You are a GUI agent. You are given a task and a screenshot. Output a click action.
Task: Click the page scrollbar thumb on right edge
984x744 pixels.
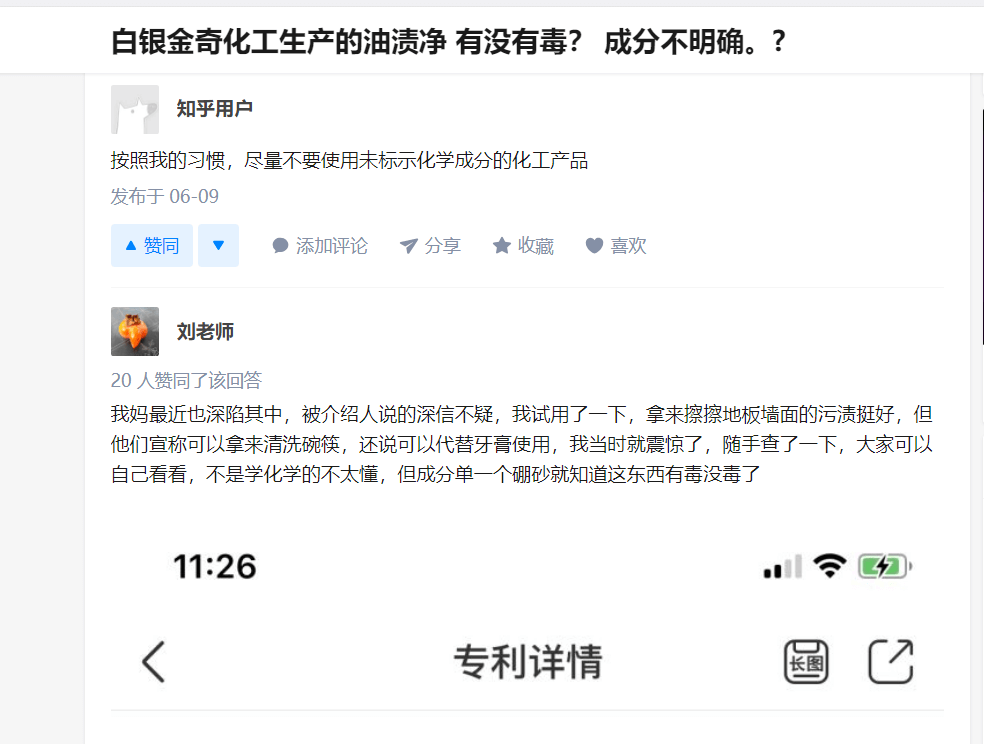click(x=982, y=227)
